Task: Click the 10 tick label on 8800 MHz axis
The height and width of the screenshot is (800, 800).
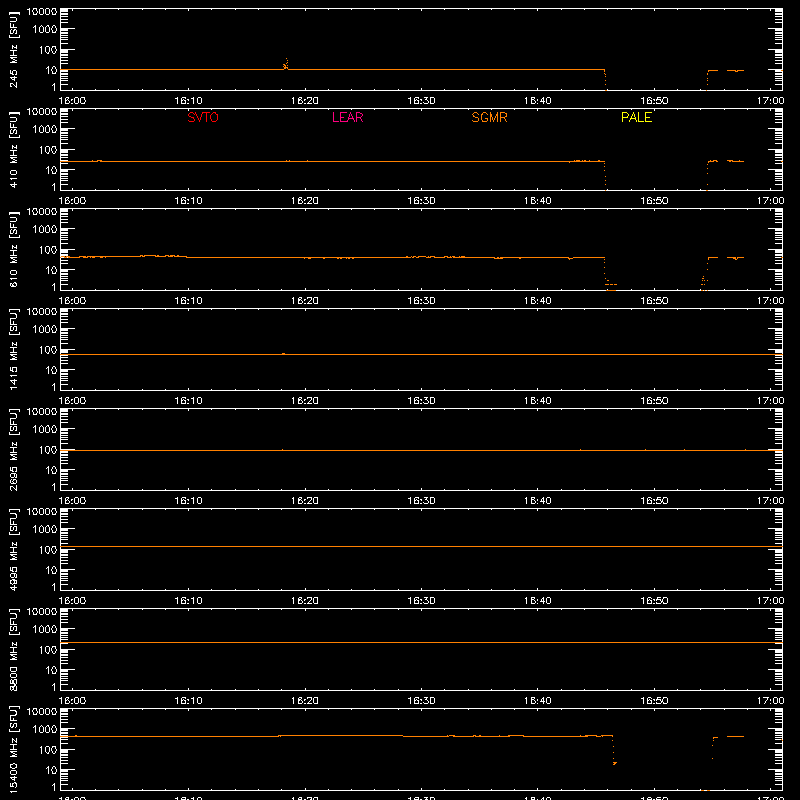Action: pos(51,670)
